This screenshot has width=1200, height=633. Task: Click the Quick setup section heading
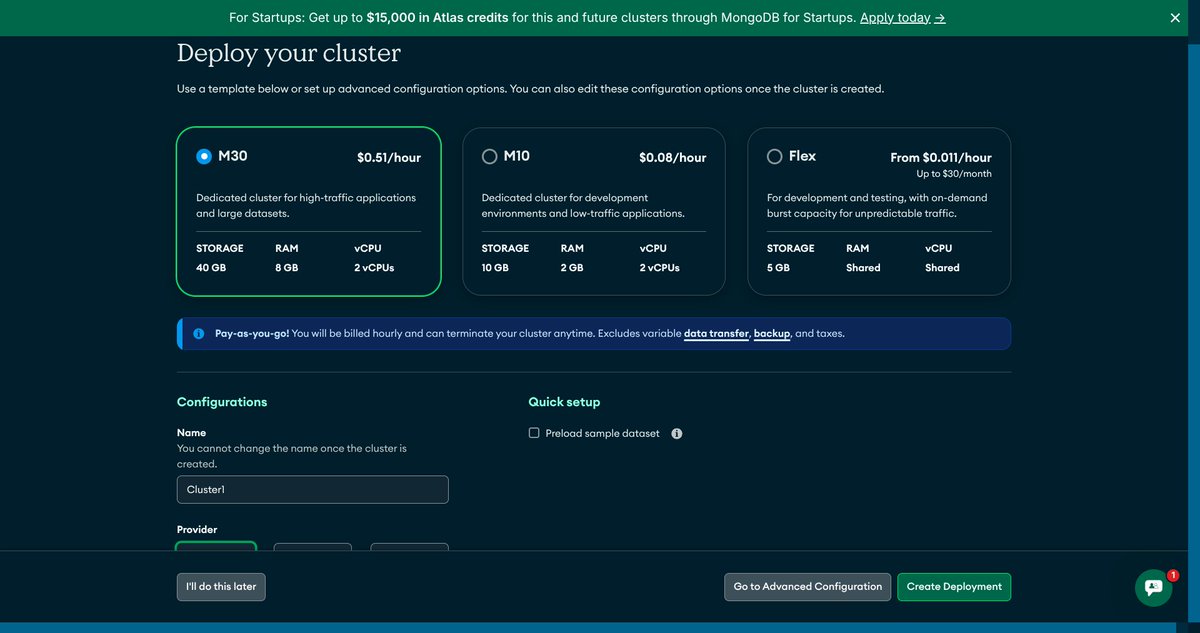[x=564, y=402]
